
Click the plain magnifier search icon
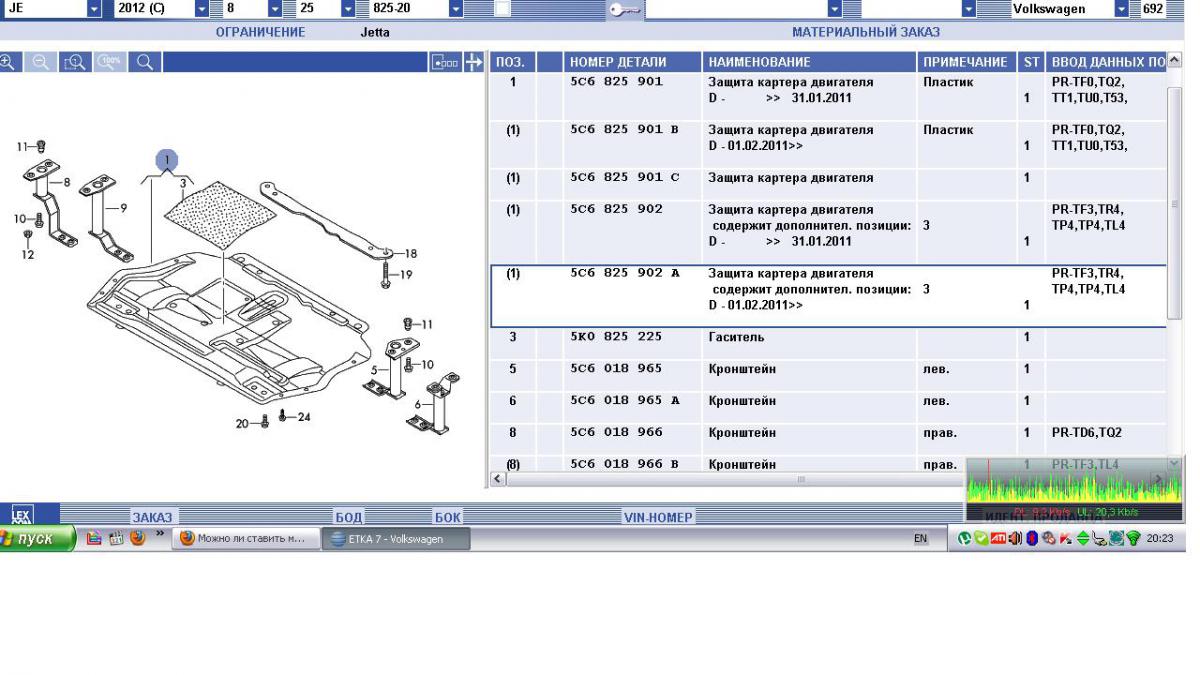click(x=144, y=62)
